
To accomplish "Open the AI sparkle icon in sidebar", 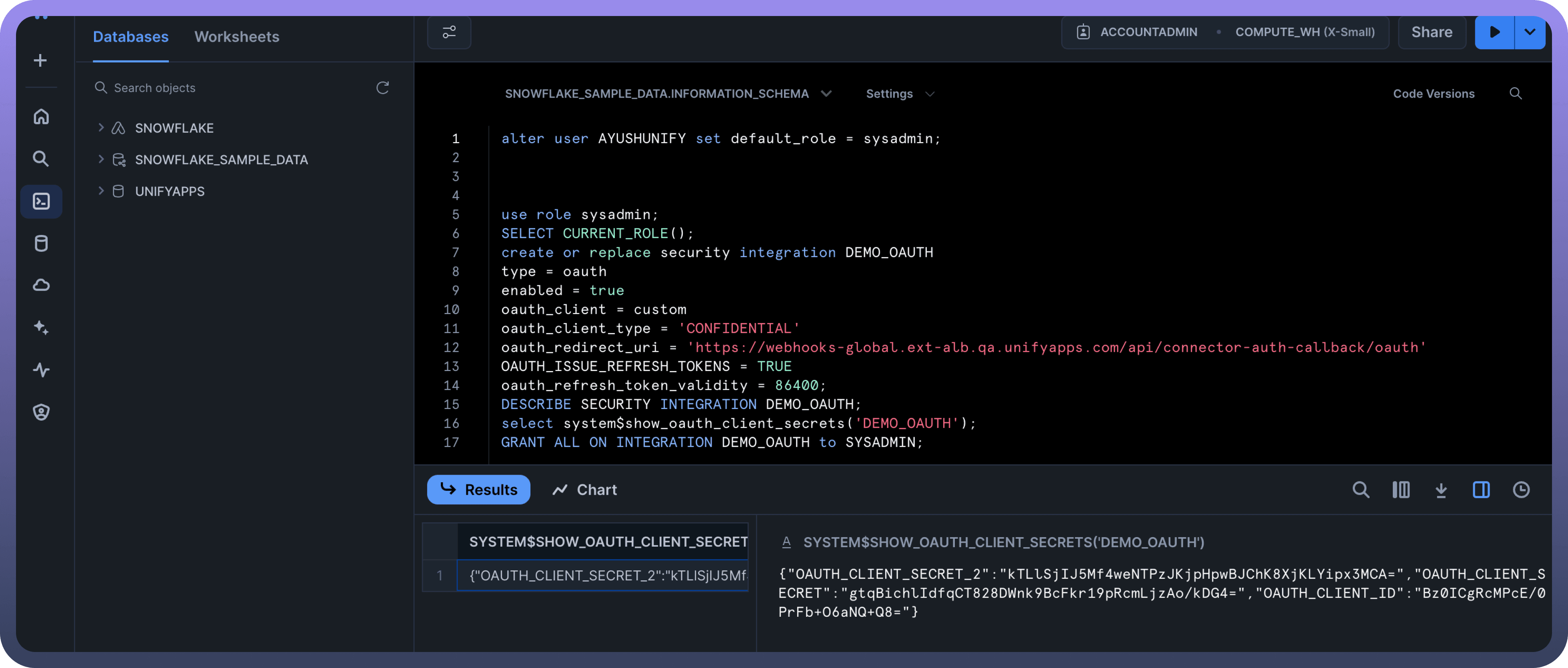I will [41, 327].
